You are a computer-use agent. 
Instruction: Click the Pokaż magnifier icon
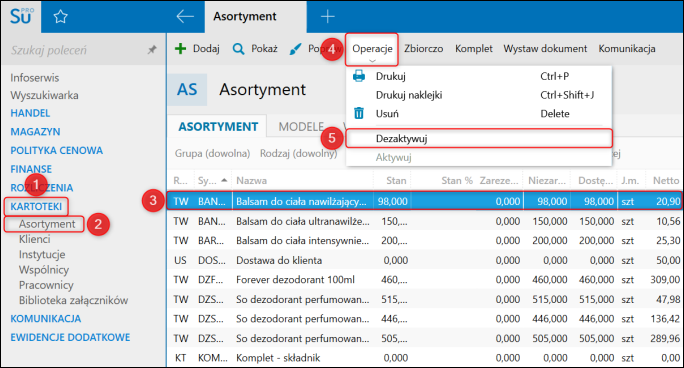[x=238, y=49]
